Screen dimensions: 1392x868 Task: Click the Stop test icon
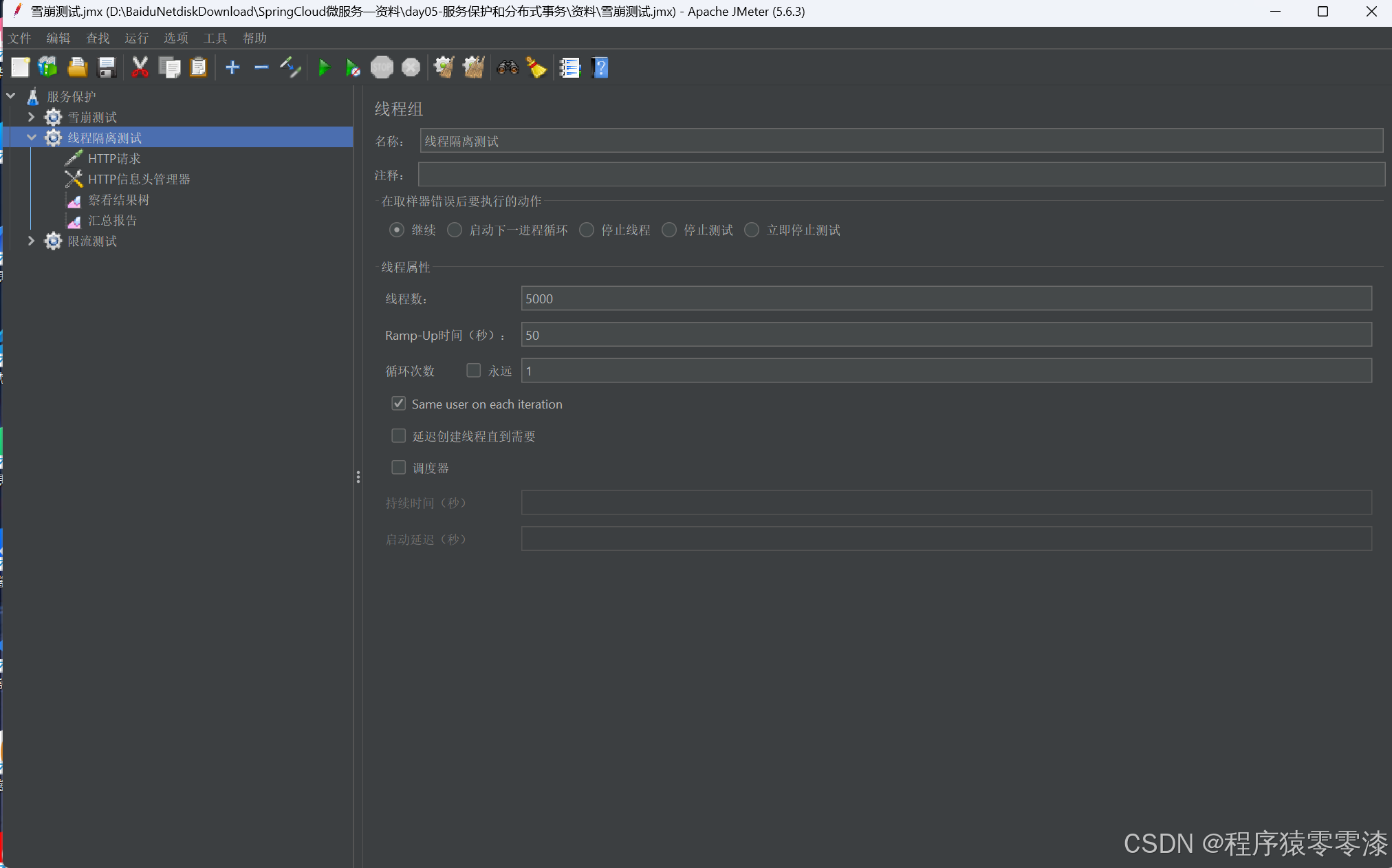(382, 67)
